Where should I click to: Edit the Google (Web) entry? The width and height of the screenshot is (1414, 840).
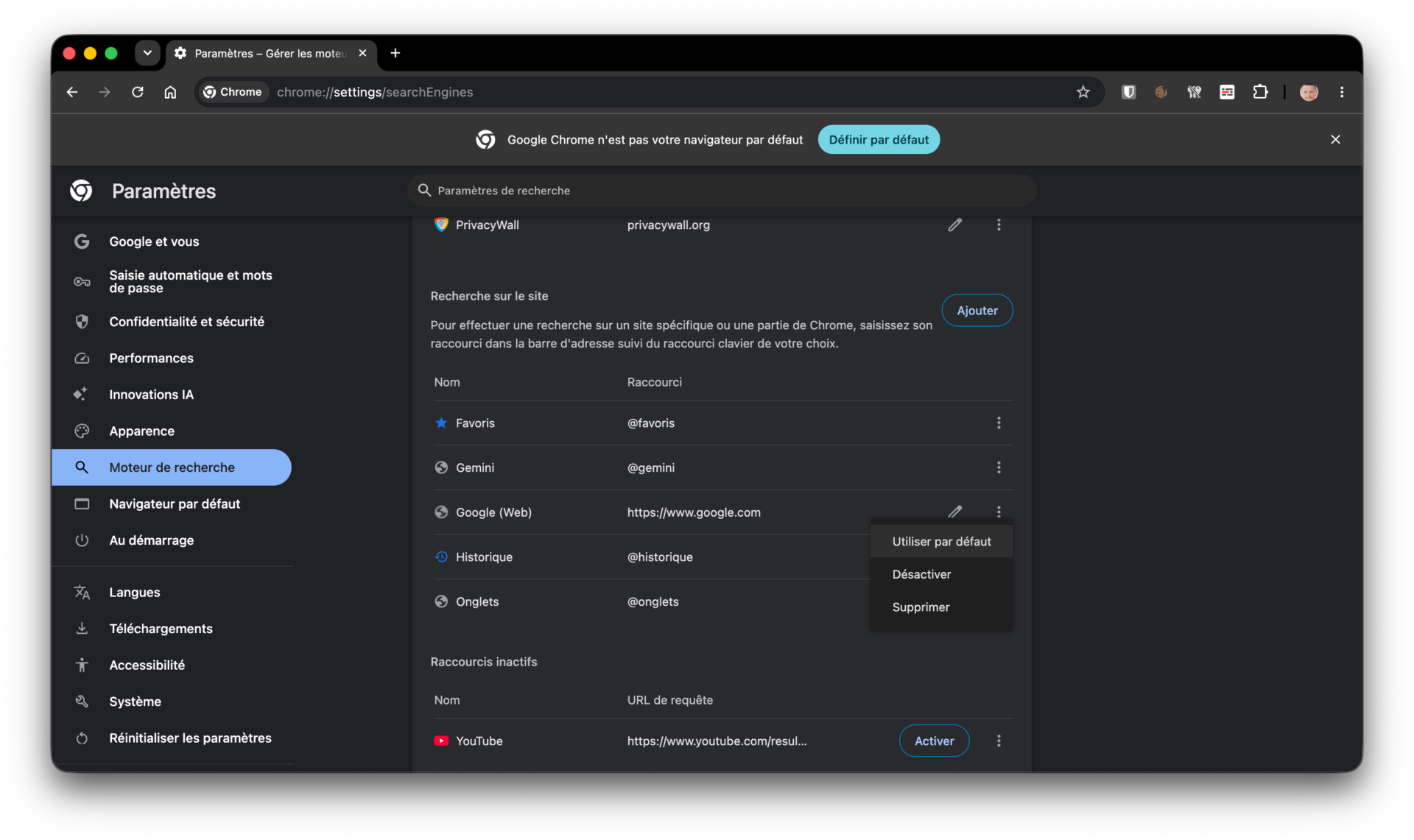click(x=954, y=511)
